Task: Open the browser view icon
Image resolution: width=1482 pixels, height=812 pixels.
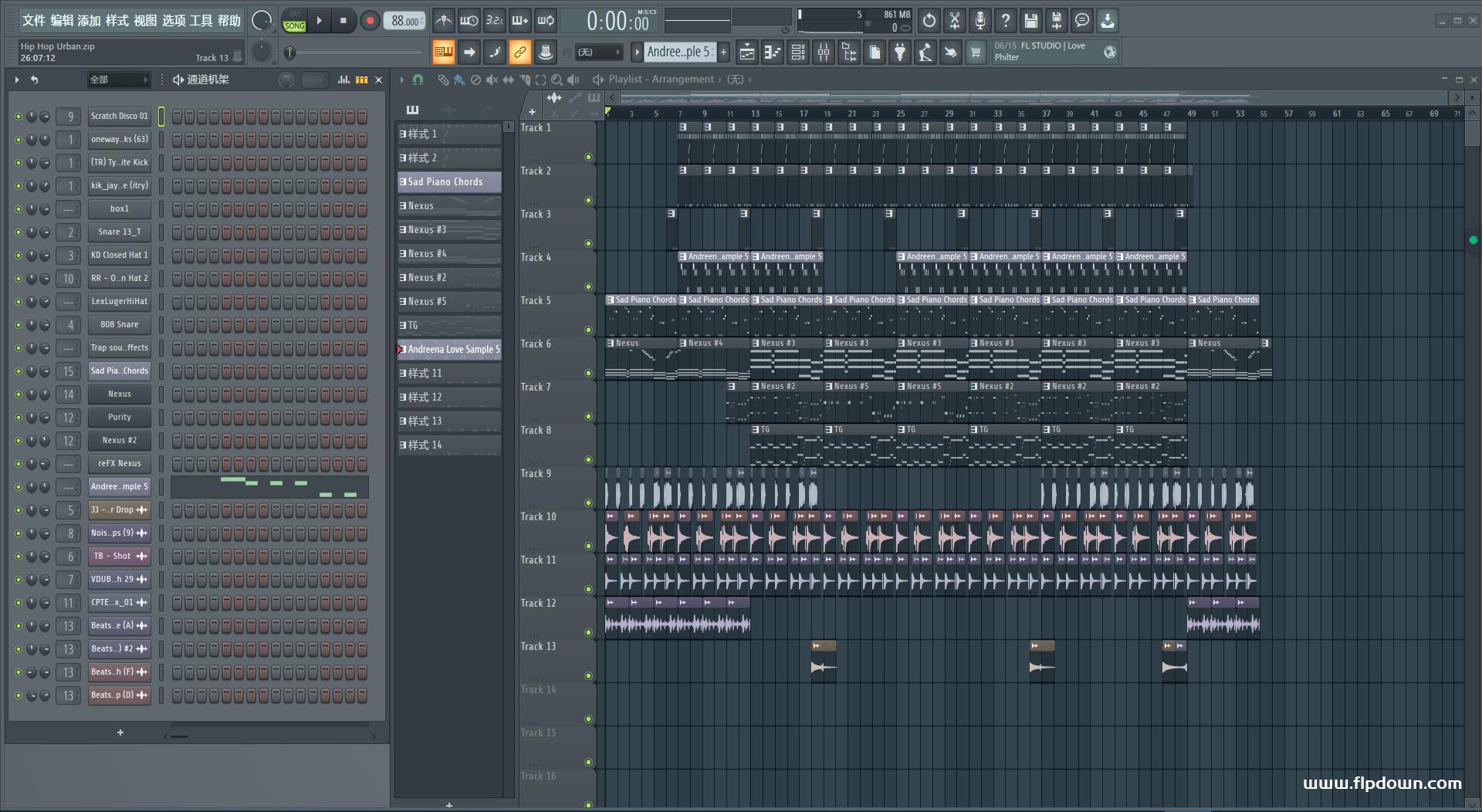Action: (849, 52)
